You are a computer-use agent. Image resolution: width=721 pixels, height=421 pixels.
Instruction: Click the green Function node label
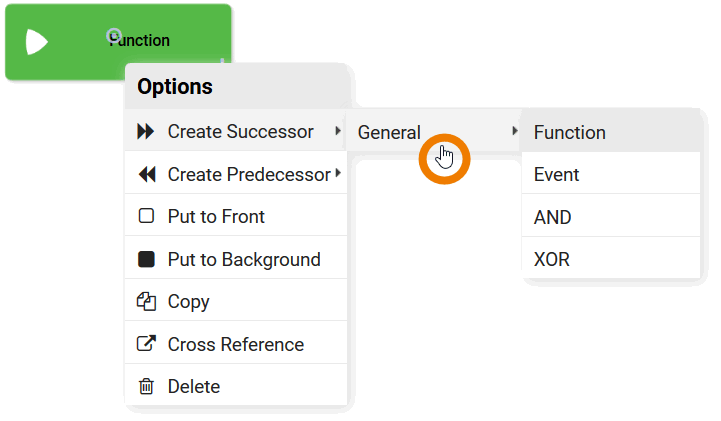coord(140,41)
